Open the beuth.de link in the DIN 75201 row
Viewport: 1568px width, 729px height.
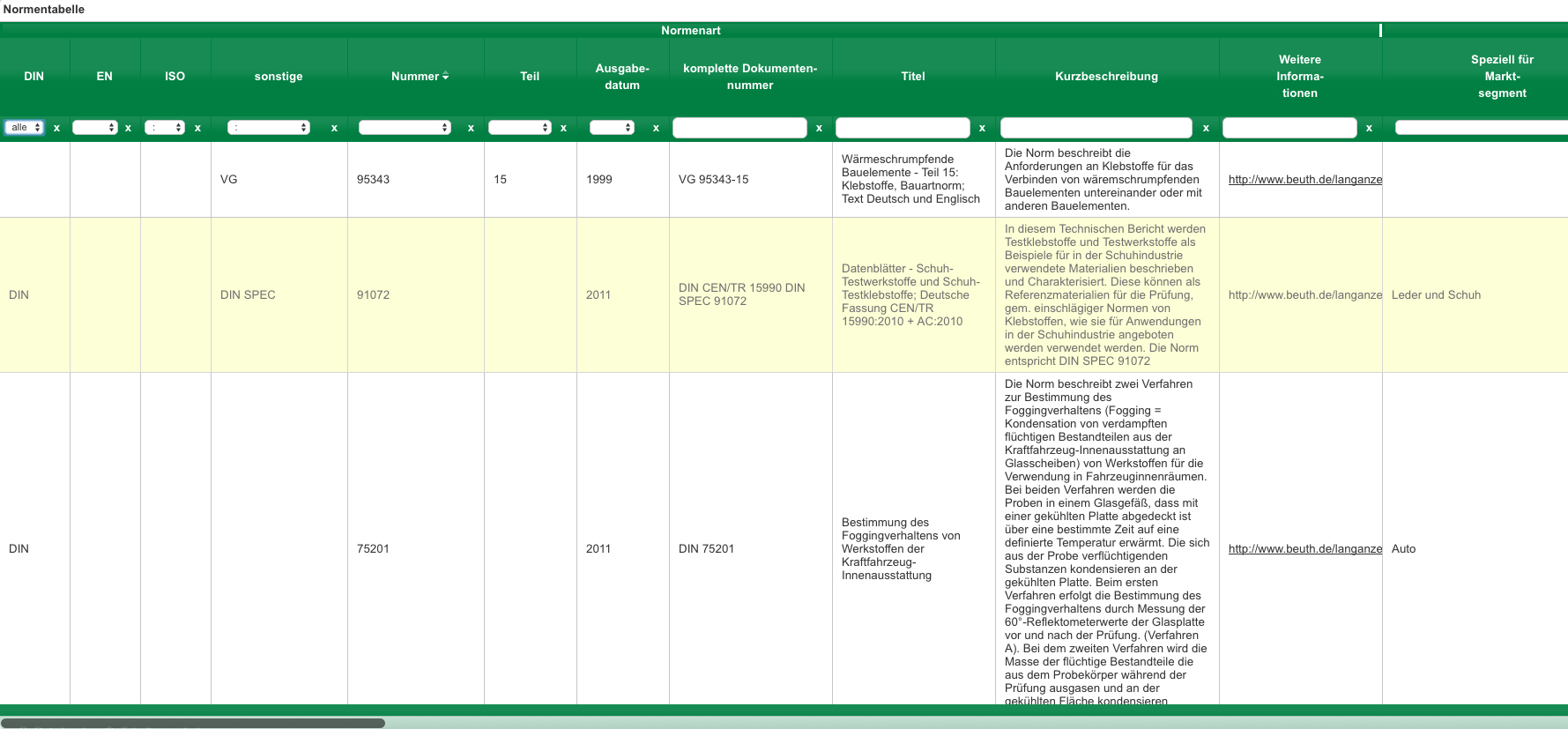coord(1305,549)
